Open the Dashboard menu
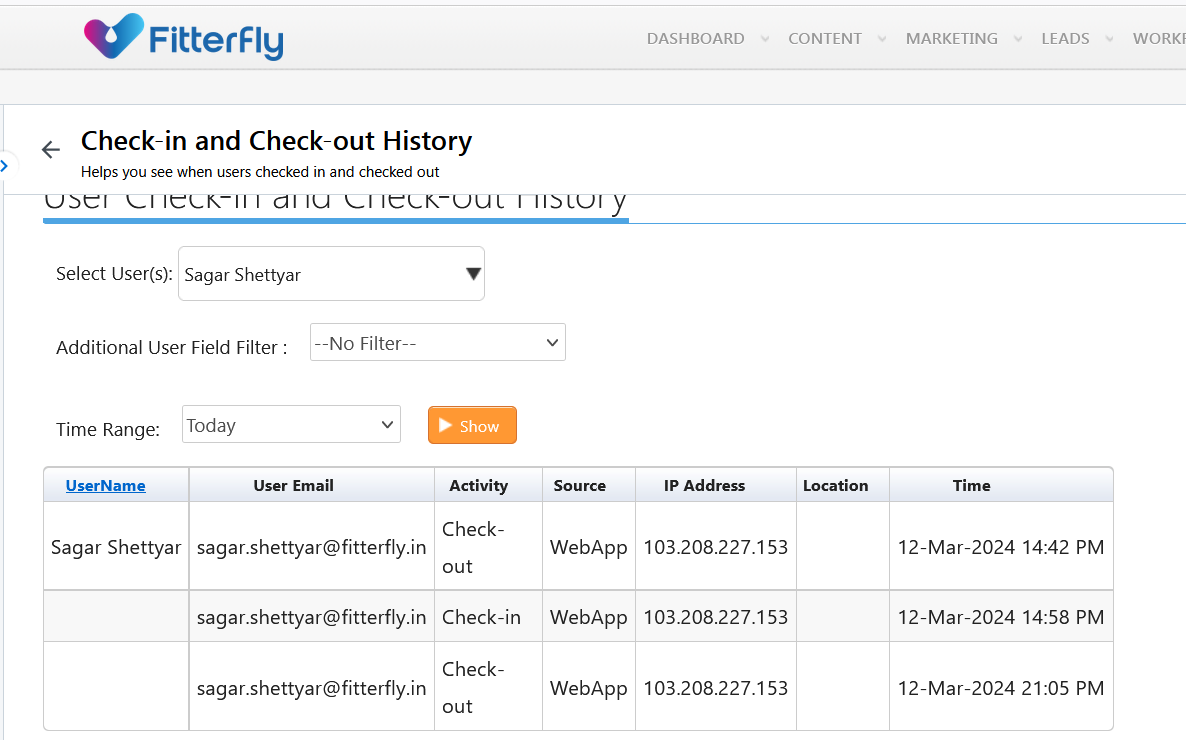This screenshot has width=1186, height=740. tap(695, 39)
